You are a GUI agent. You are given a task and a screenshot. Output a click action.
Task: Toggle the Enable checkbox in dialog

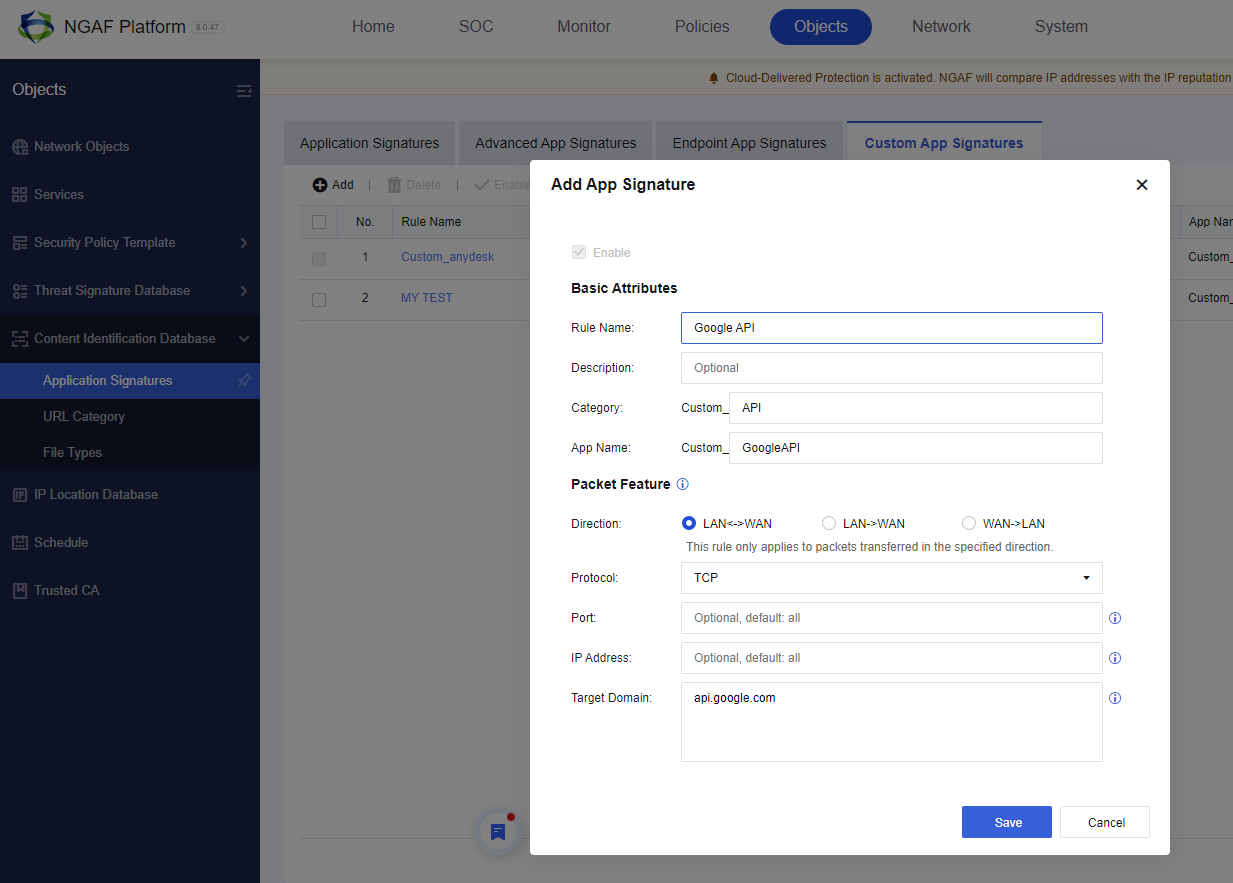(578, 253)
